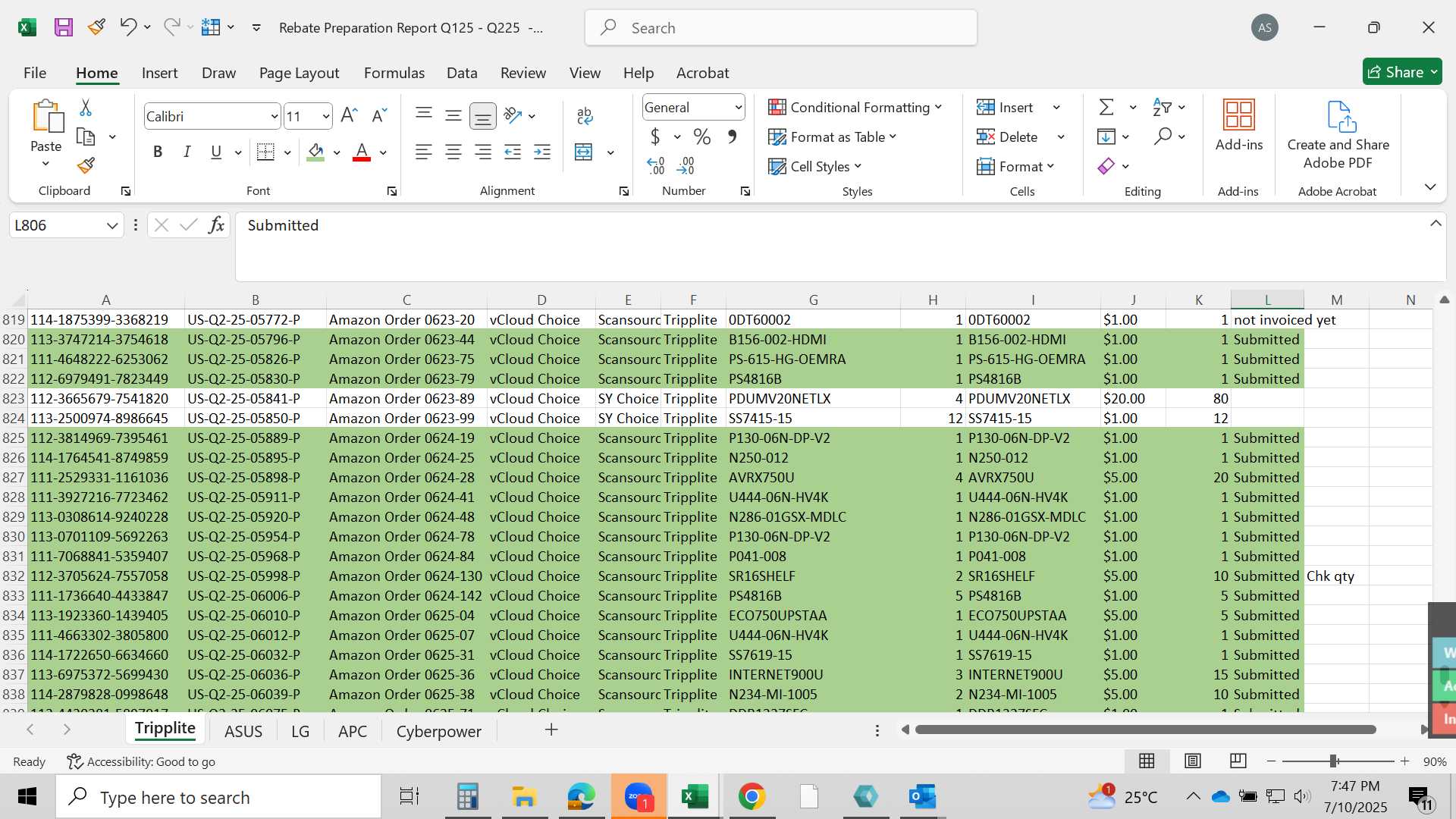Click the Copy icon in Clipboard group
This screenshot has height=819, width=1456.
(x=86, y=136)
